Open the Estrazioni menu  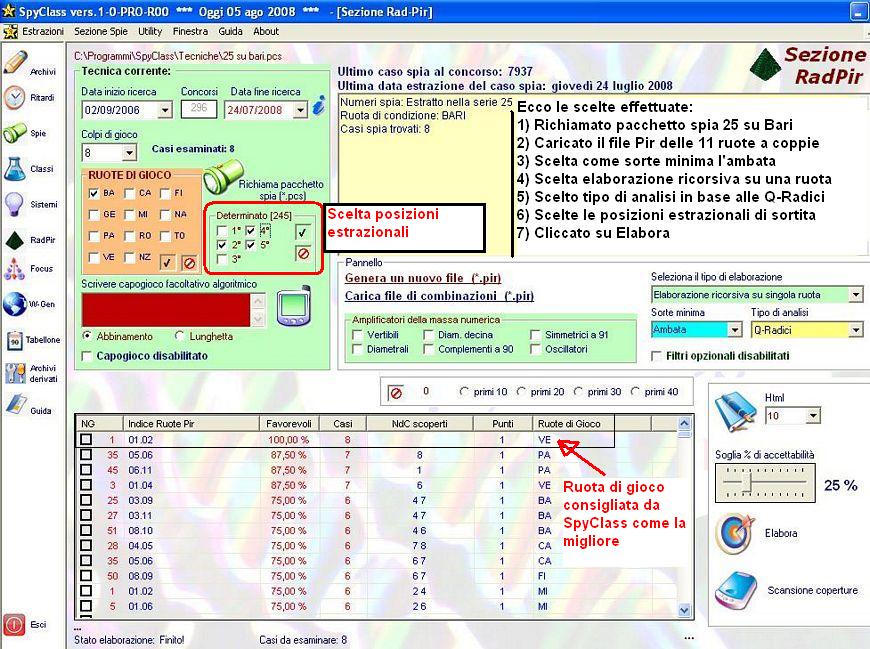(x=43, y=32)
